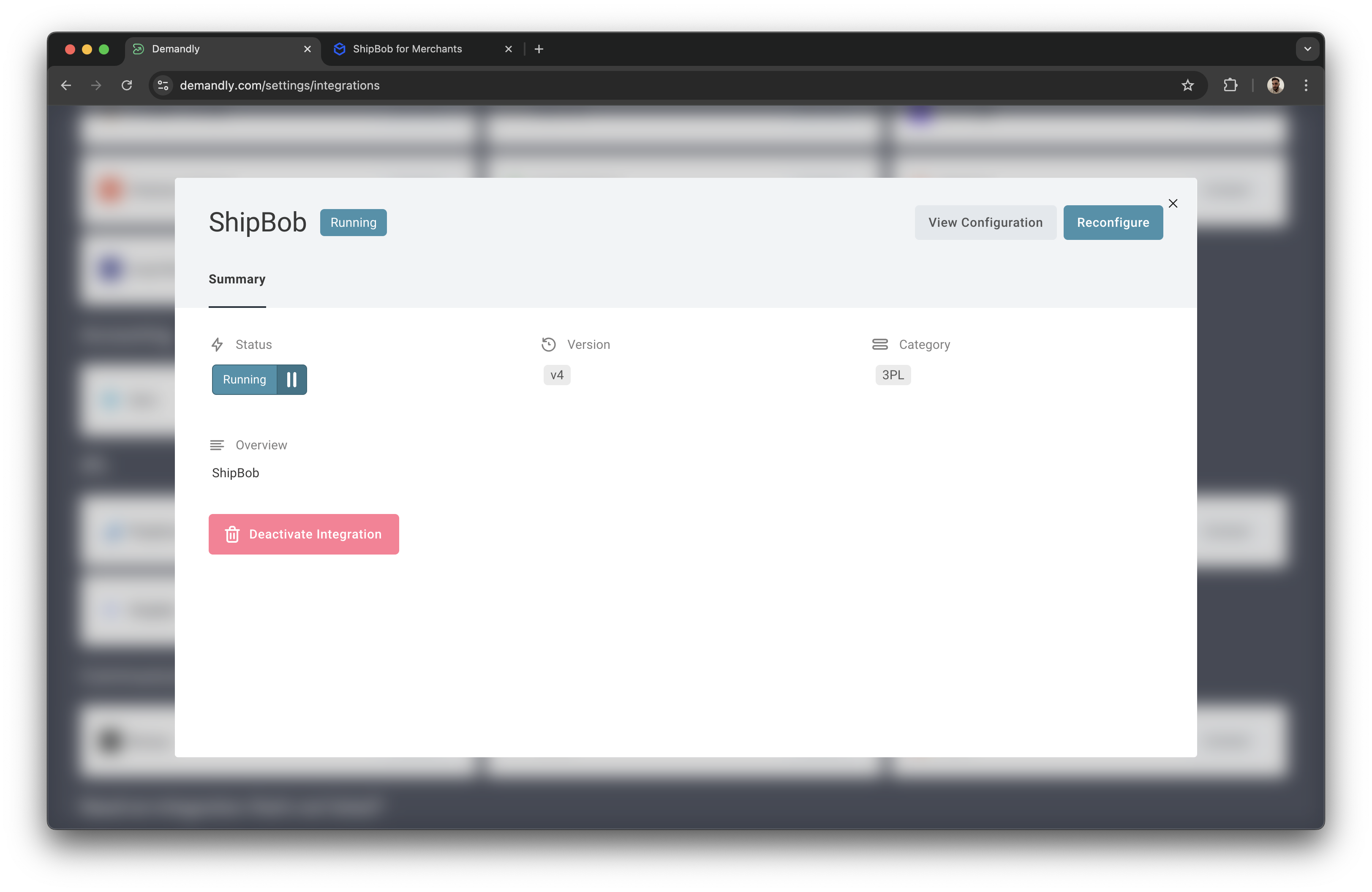Click the version history clock icon

pyautogui.click(x=548, y=344)
